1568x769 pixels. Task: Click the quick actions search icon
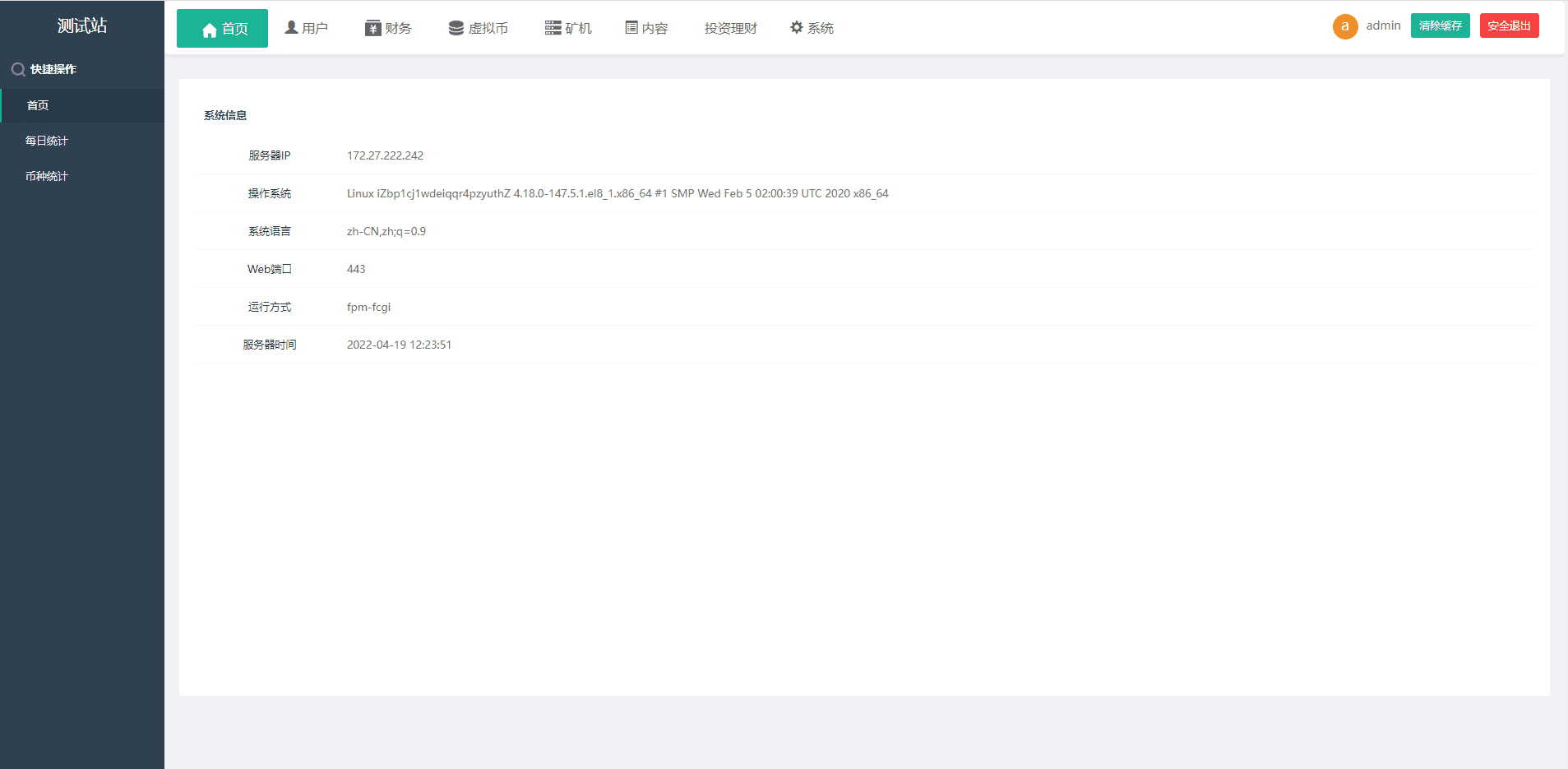(x=17, y=70)
